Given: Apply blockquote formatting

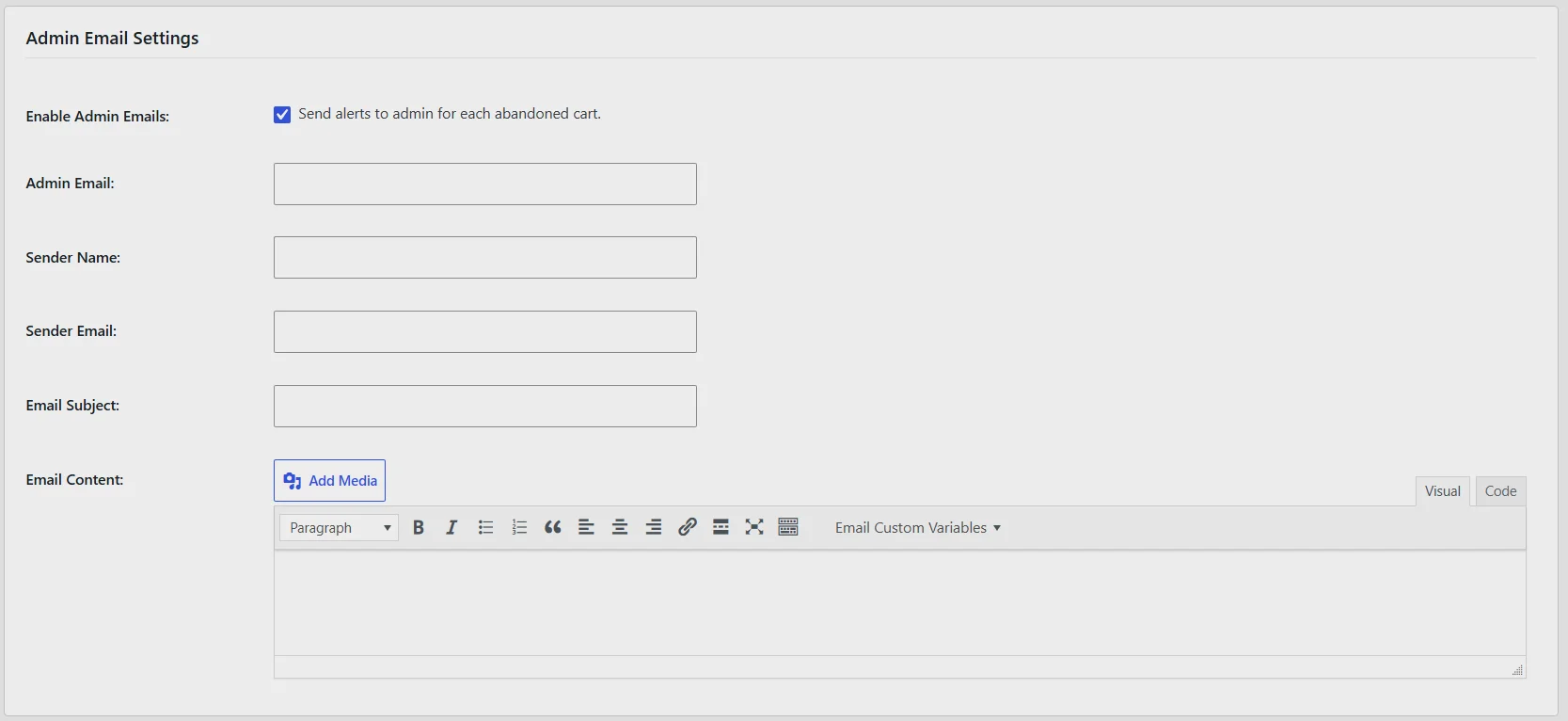Looking at the screenshot, I should pyautogui.click(x=553, y=528).
